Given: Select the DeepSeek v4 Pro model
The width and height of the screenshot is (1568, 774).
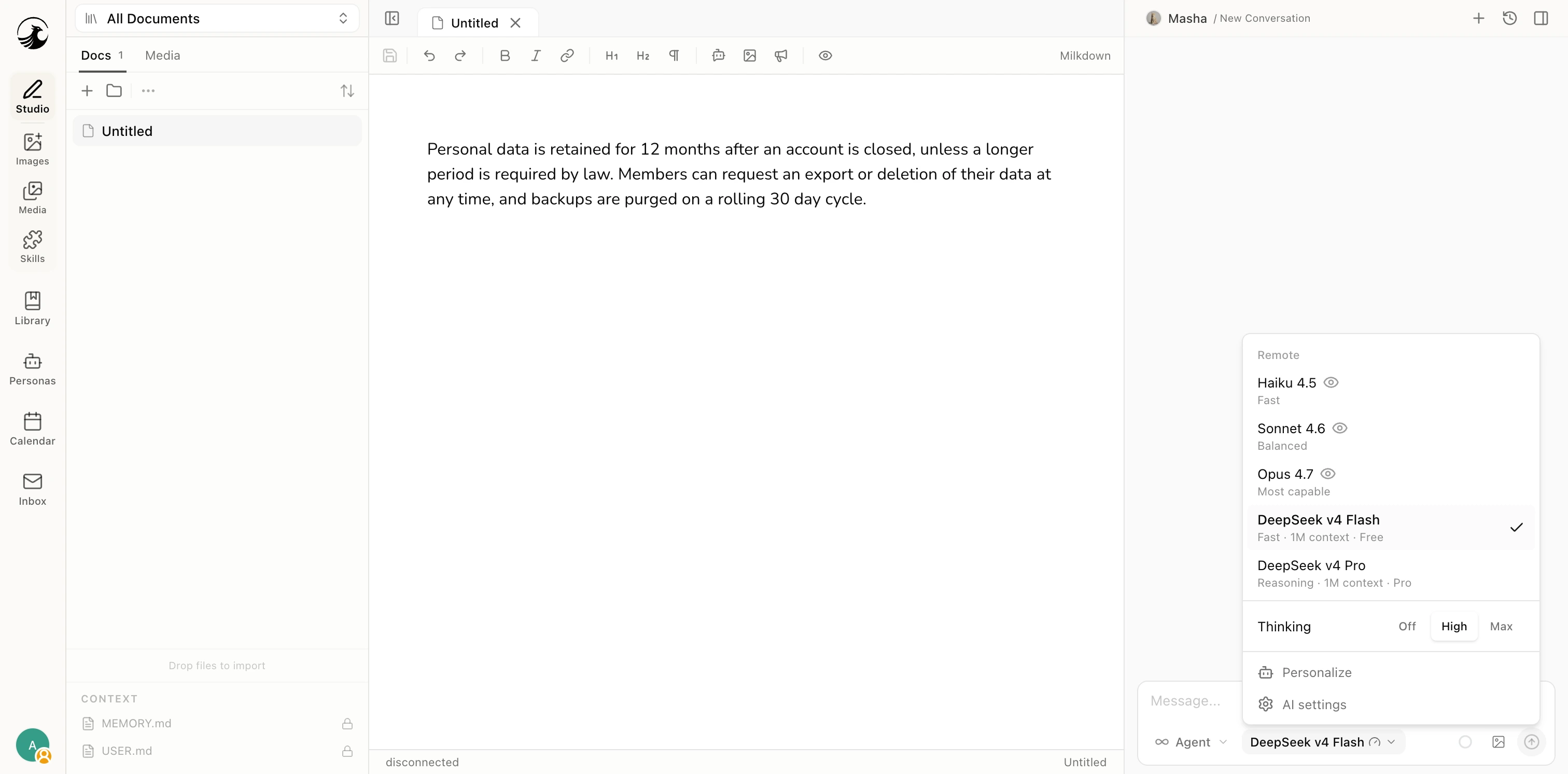Looking at the screenshot, I should tap(1390, 573).
